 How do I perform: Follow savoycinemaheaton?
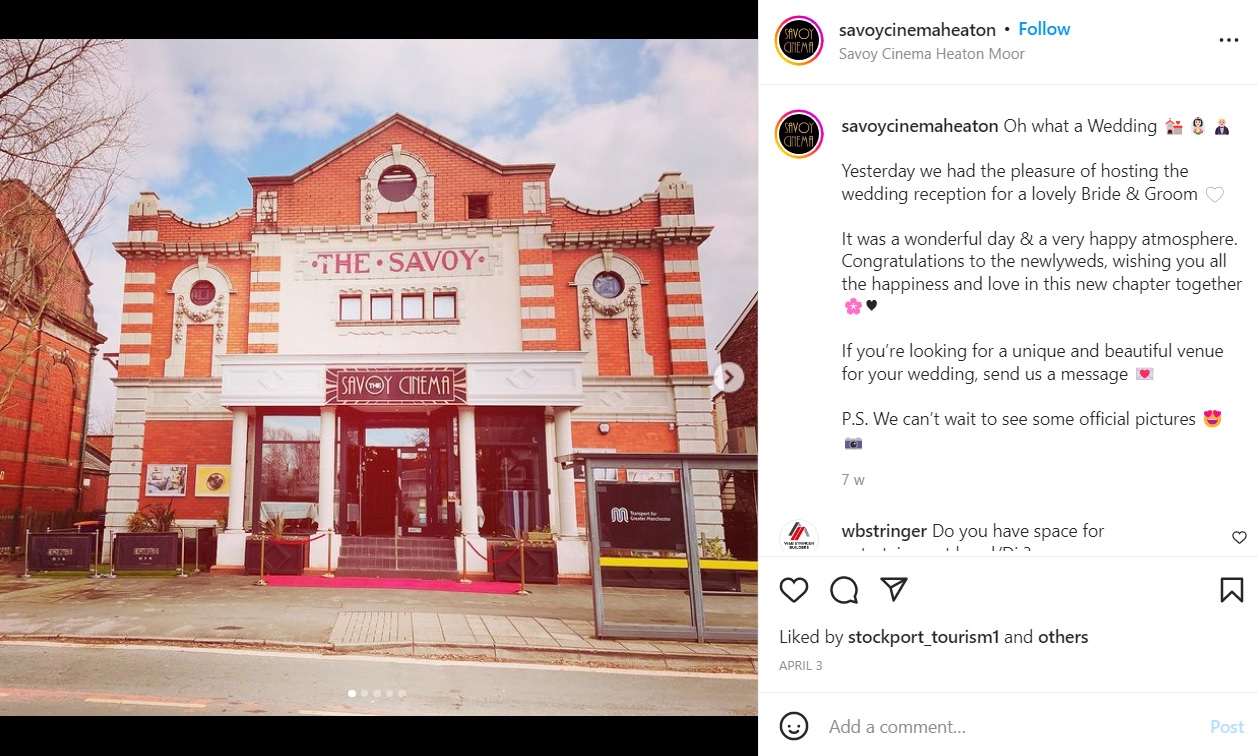tap(1045, 29)
